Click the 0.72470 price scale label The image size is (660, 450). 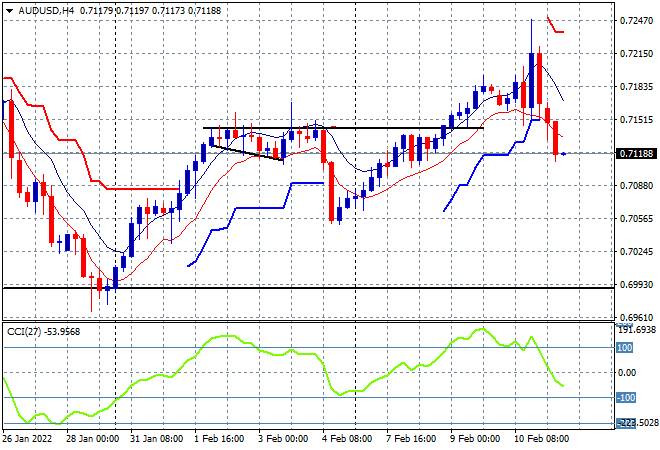pos(636,21)
